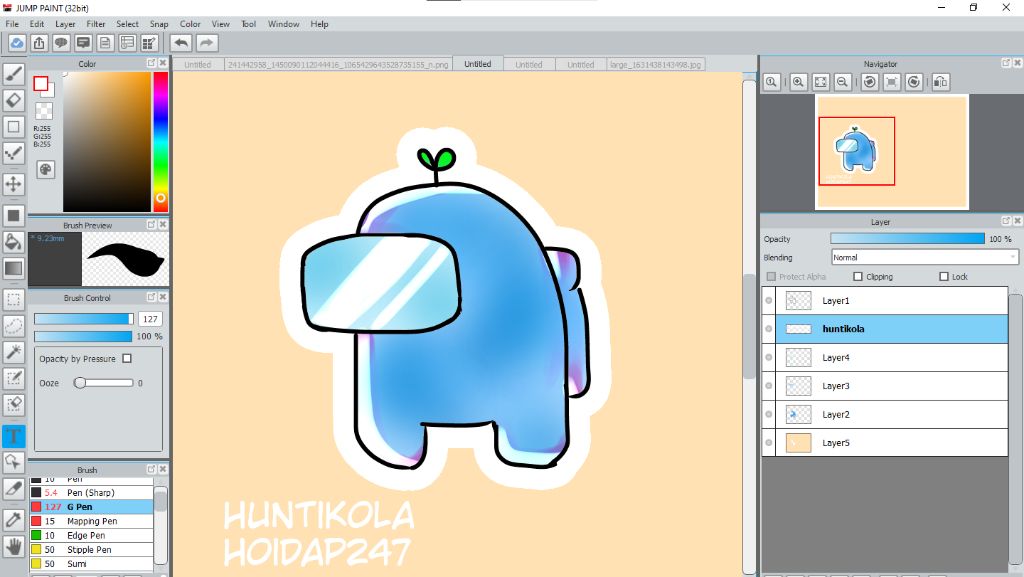Adjust the layer Opacity slider
Viewport: 1024px width, 577px height.
[907, 239]
